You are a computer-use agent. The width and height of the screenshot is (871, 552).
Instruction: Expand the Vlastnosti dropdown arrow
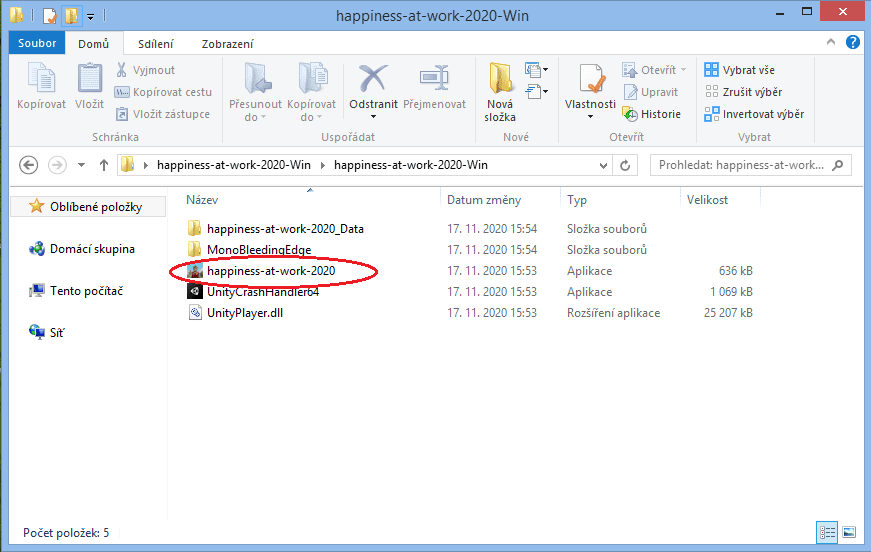[x=590, y=117]
